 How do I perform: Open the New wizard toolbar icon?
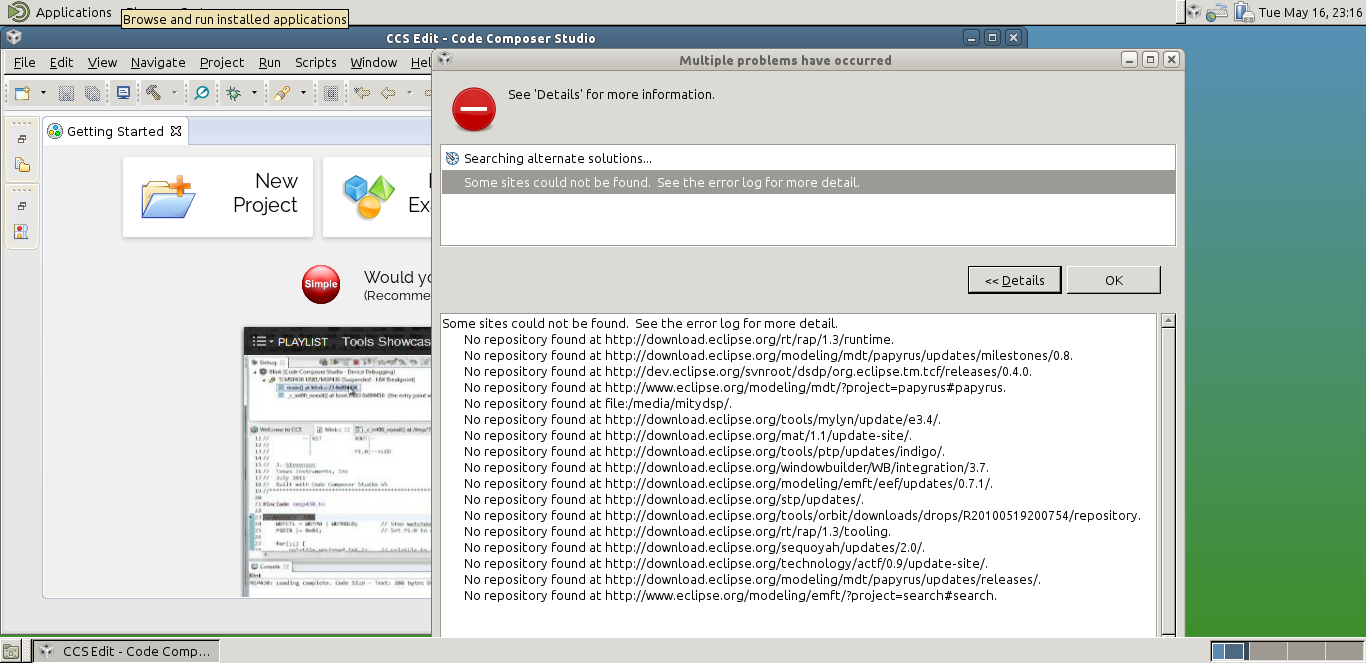[x=23, y=93]
